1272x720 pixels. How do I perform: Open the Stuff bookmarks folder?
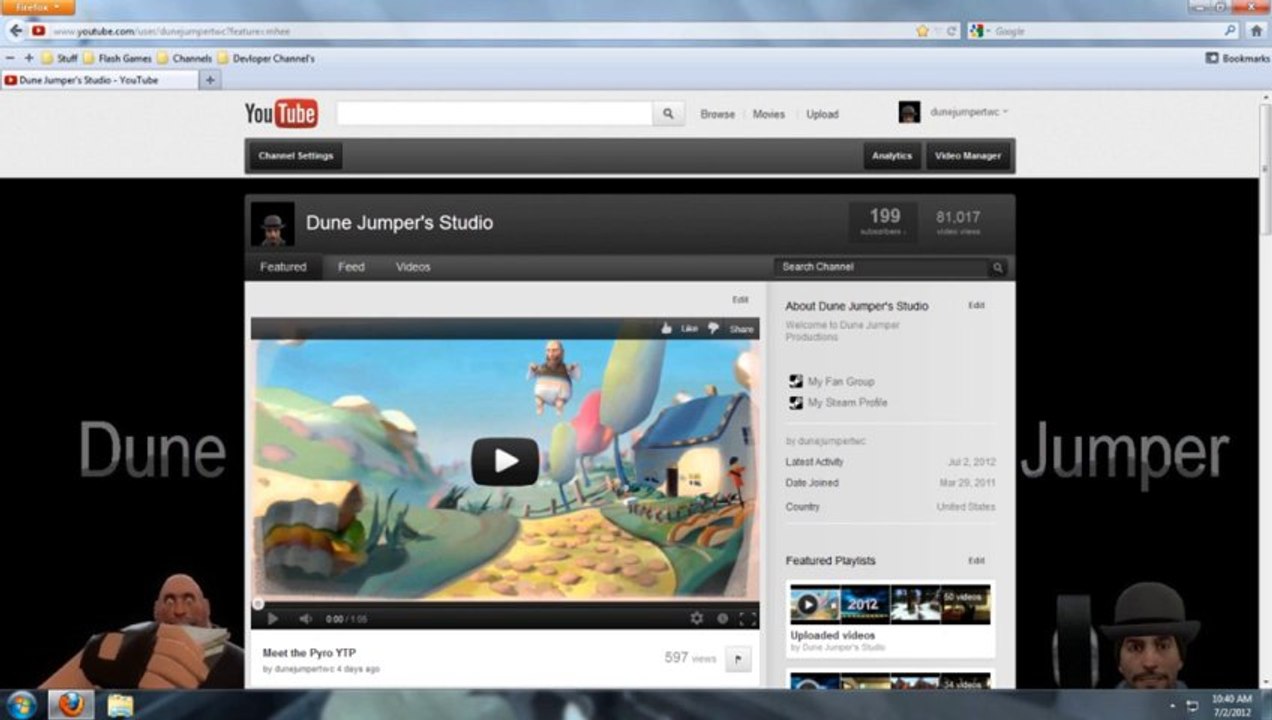pos(59,58)
